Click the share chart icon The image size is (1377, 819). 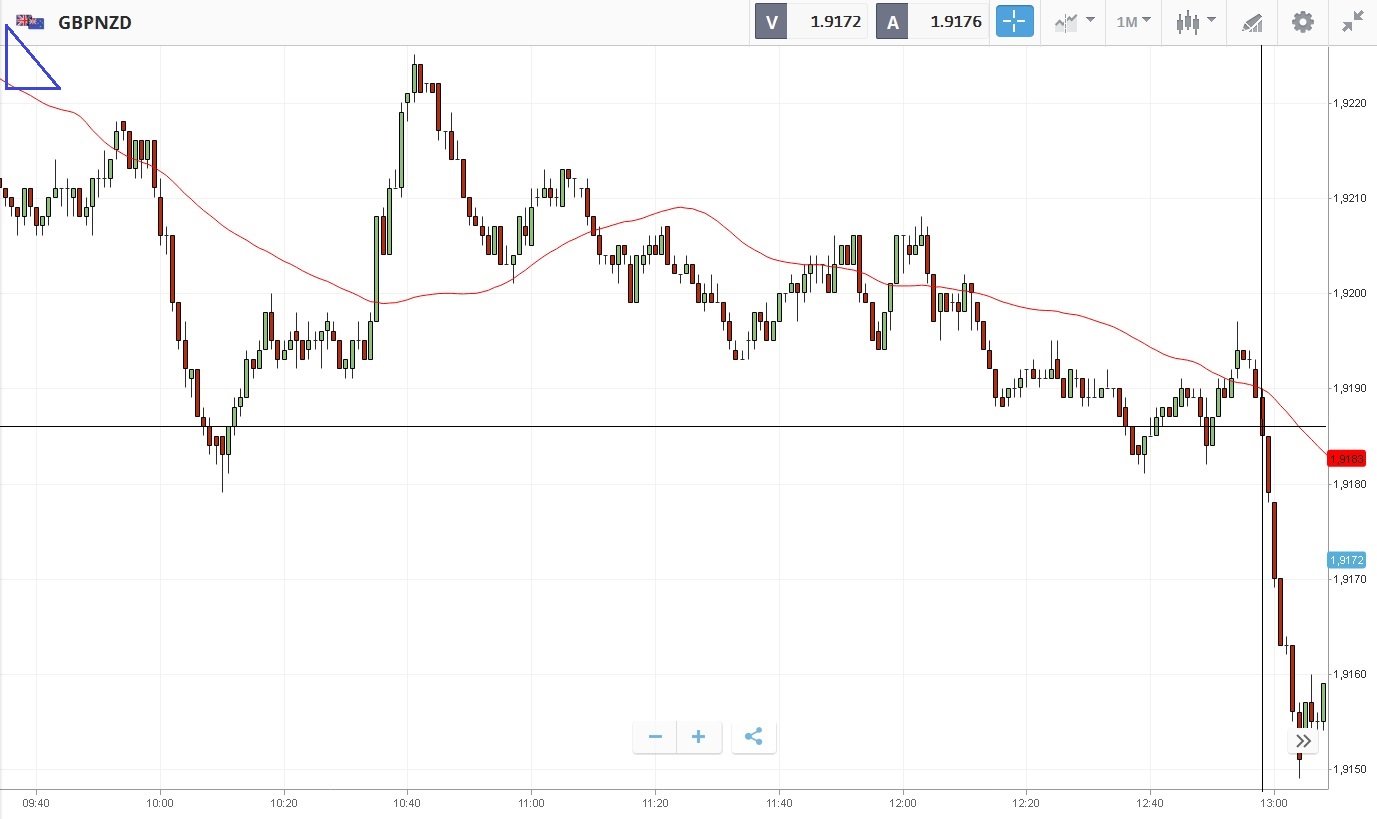pos(754,737)
